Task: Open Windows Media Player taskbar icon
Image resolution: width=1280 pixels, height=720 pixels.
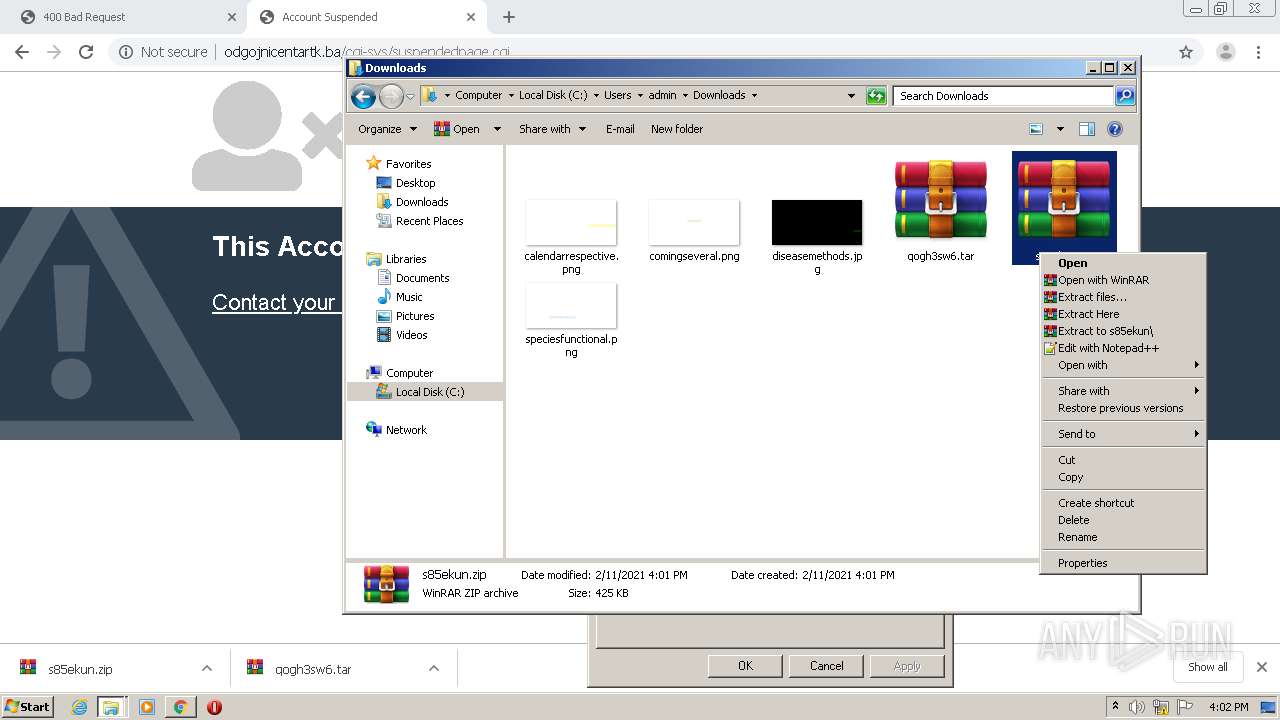Action: 147,707
